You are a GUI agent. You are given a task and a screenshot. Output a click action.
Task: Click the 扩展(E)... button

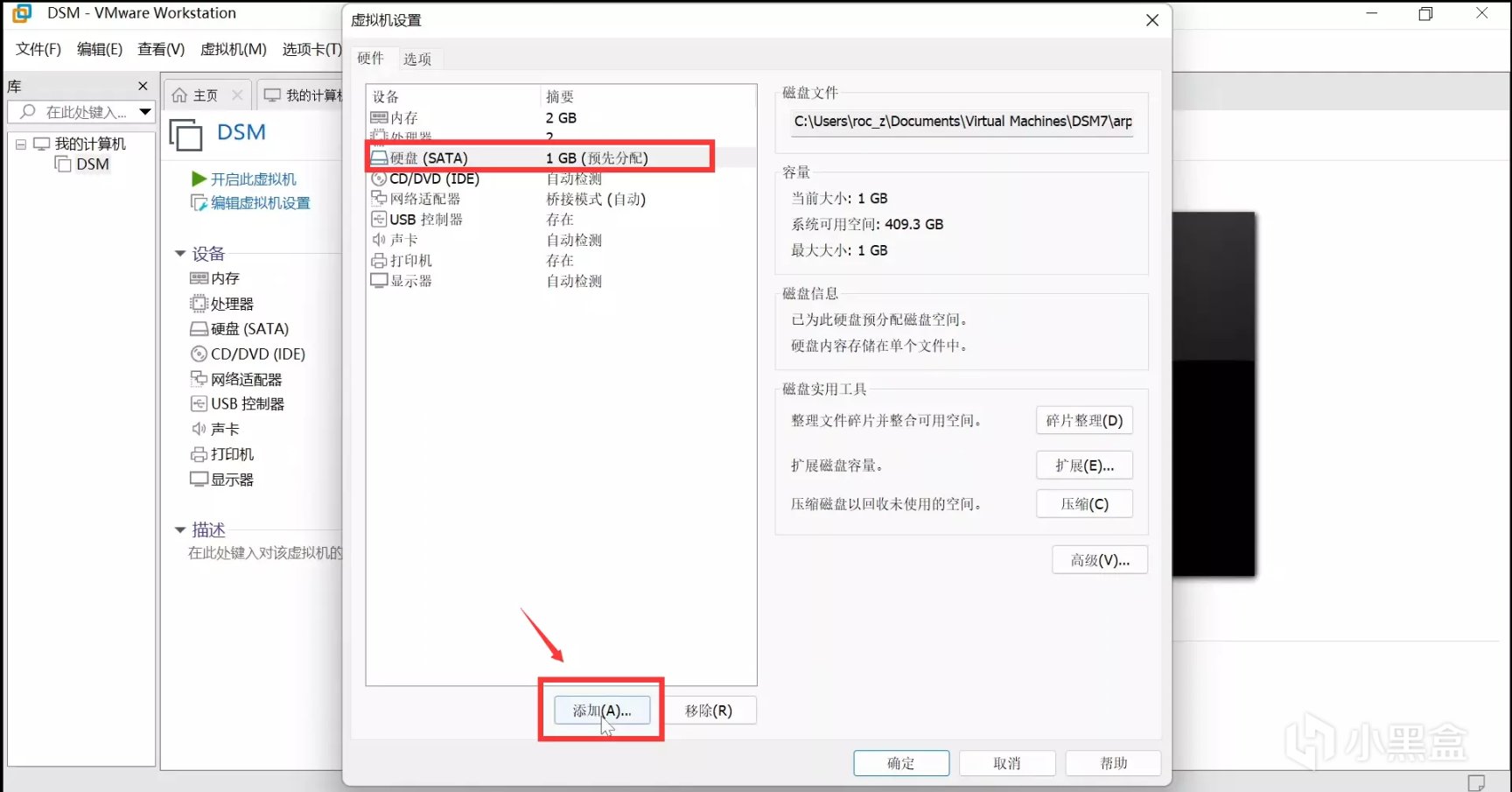pyautogui.click(x=1084, y=466)
